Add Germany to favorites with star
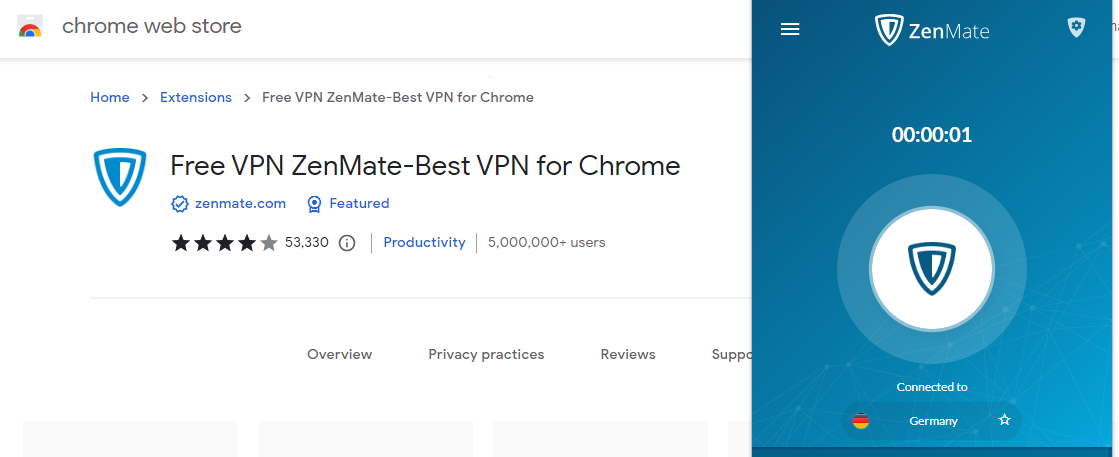Viewport: 1119px width, 457px height. (x=1005, y=420)
